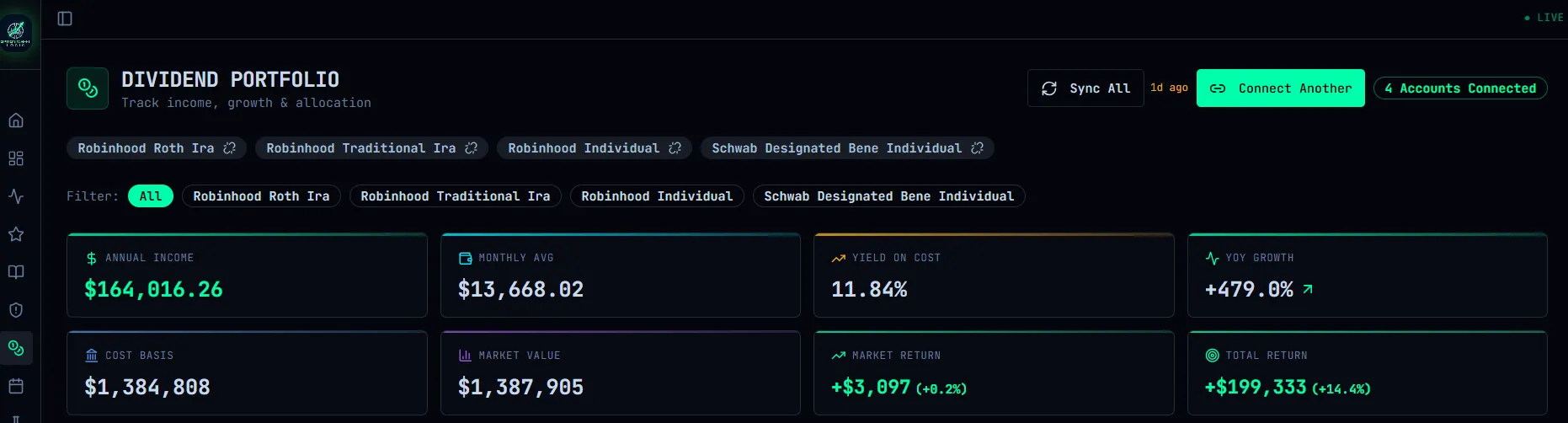Click unlink icon on Robinhood Individual chip
Viewport: 1568px width, 423px height.
pos(675,148)
